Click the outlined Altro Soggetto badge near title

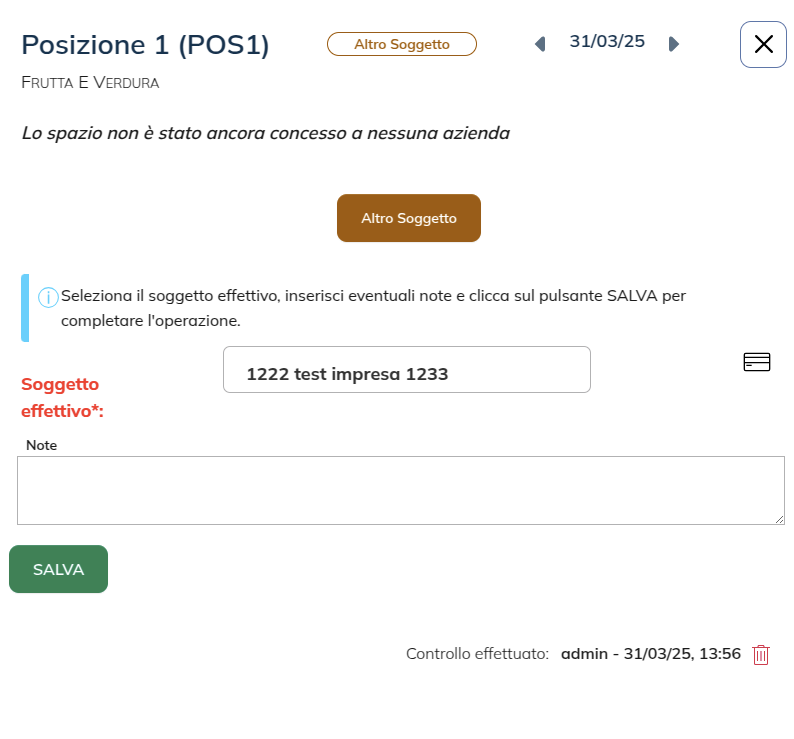point(402,44)
